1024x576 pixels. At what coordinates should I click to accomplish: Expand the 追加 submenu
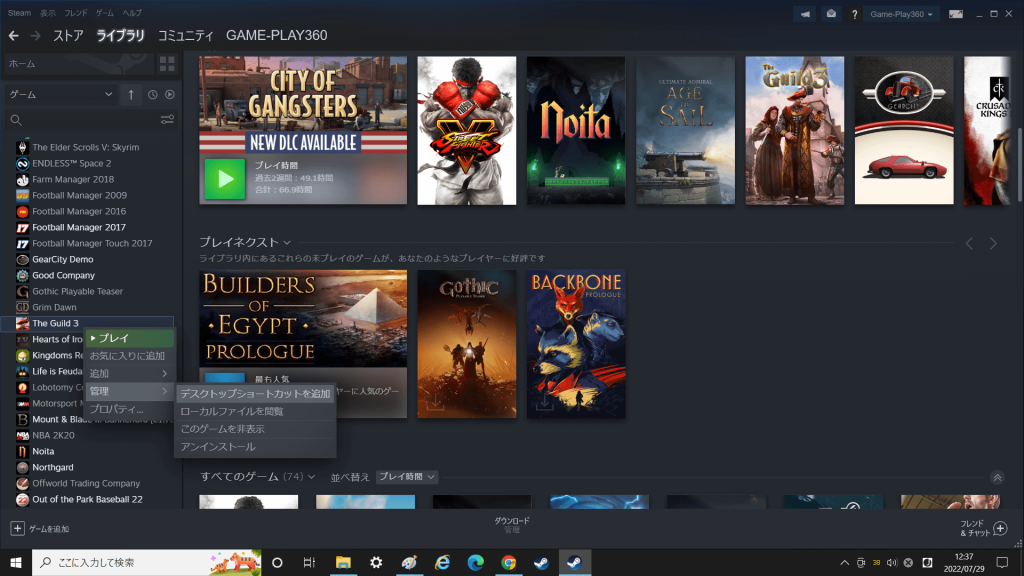pos(129,374)
